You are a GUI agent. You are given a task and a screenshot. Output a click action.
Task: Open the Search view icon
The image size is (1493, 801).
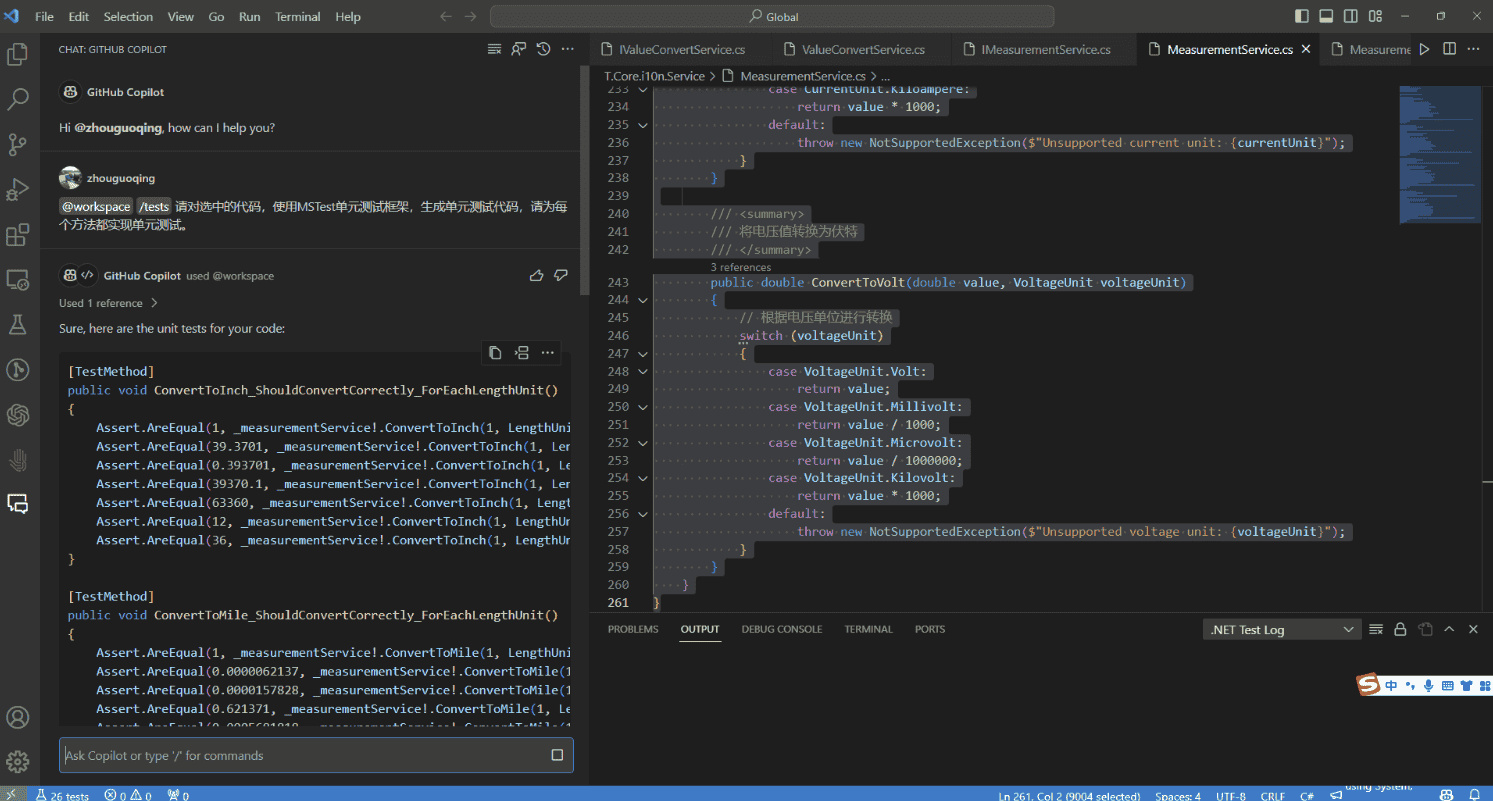click(x=17, y=99)
